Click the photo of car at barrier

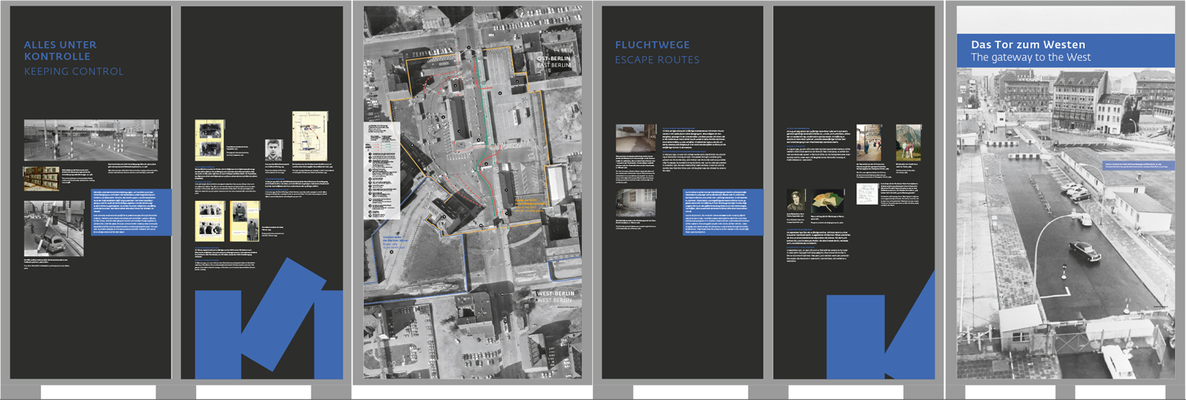pos(54,228)
